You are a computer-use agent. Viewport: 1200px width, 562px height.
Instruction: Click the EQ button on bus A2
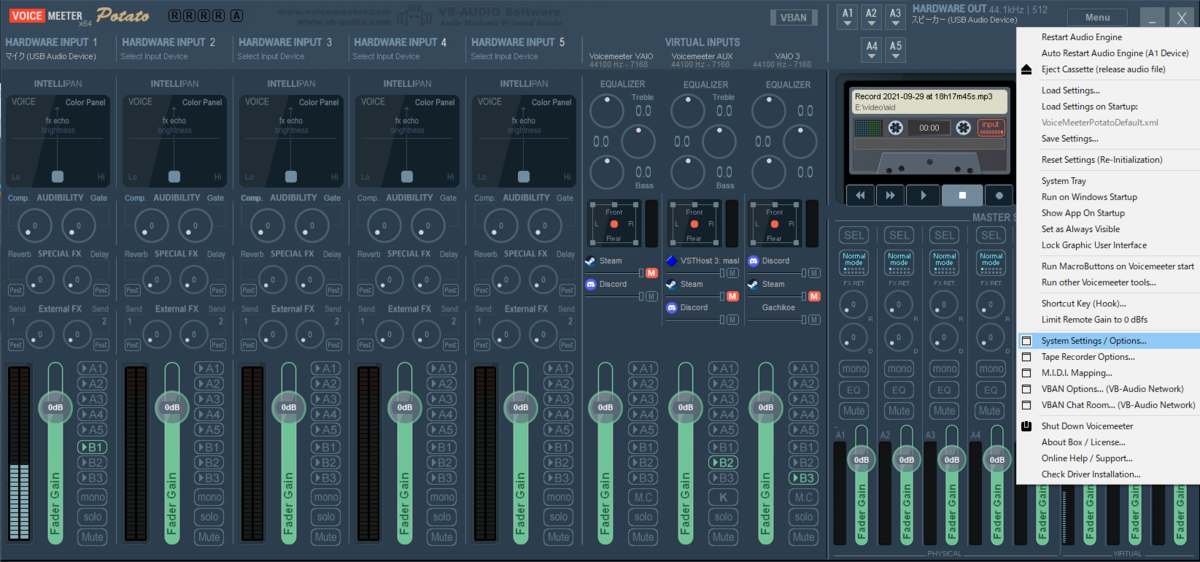pyautogui.click(x=899, y=390)
